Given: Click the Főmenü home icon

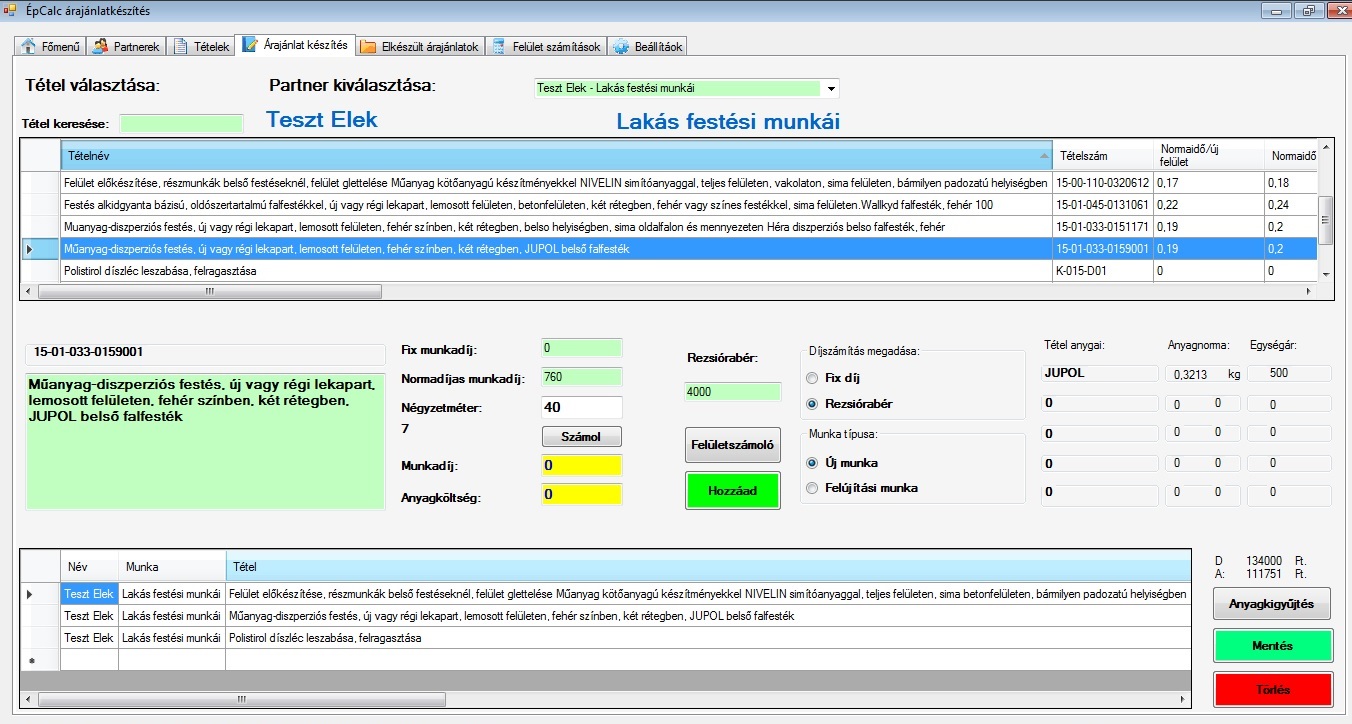Looking at the screenshot, I should point(28,47).
